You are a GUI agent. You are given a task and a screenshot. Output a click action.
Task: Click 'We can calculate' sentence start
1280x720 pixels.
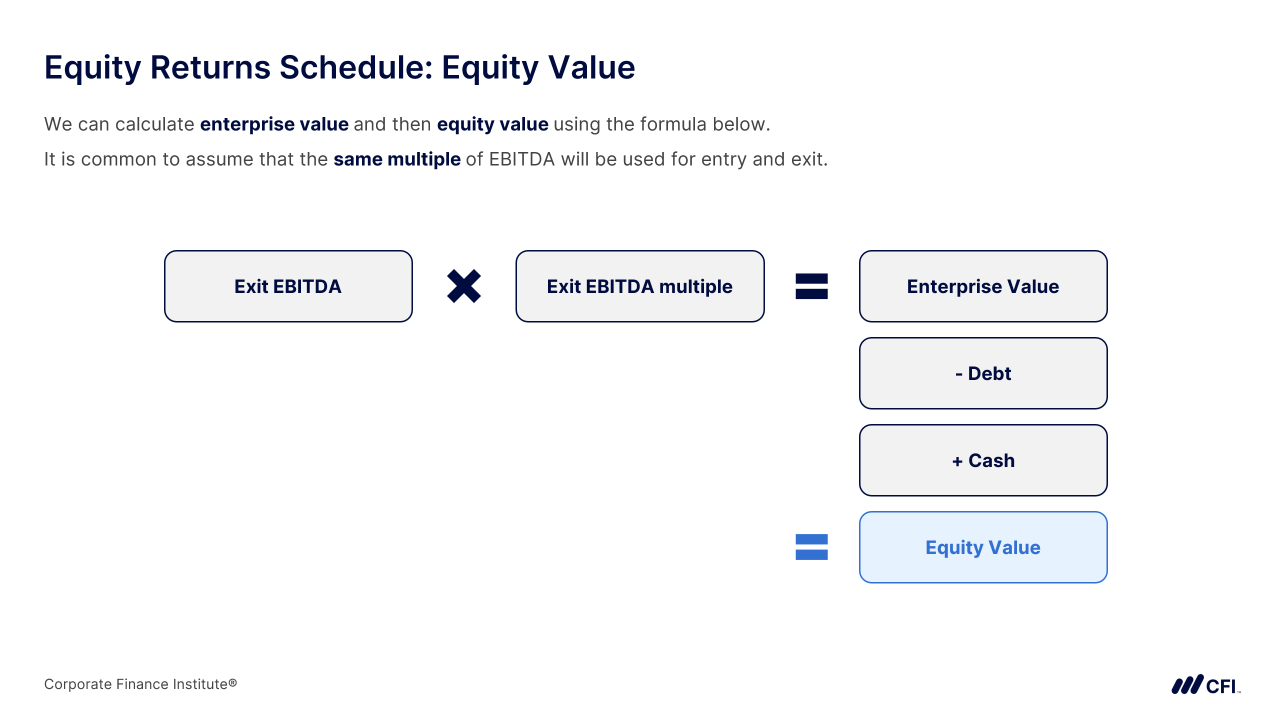119,125
